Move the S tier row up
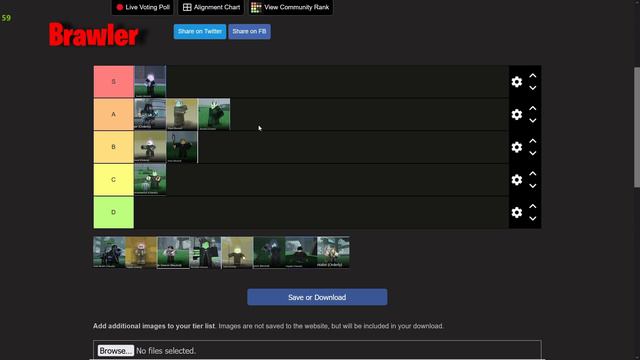The height and width of the screenshot is (360, 640). 533,76
